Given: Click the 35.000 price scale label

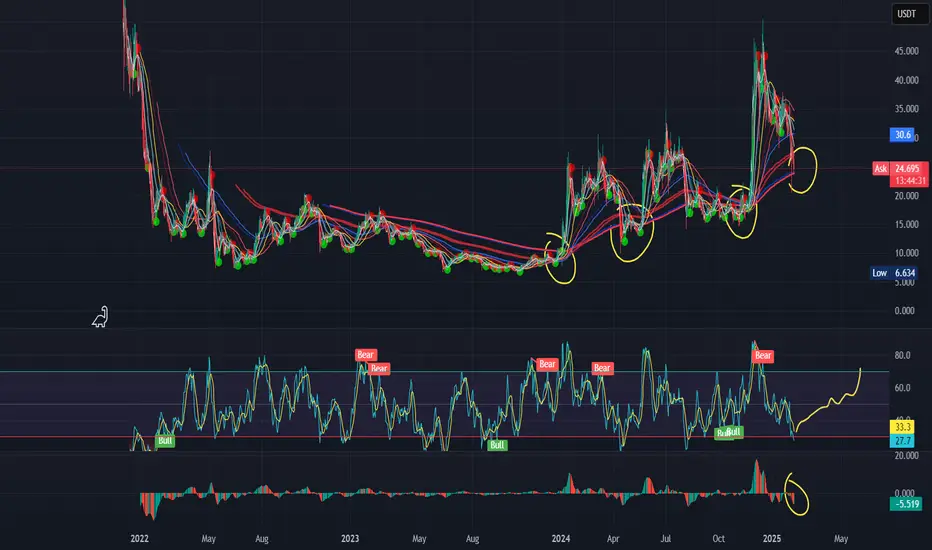Looking at the screenshot, I should click(x=906, y=109).
